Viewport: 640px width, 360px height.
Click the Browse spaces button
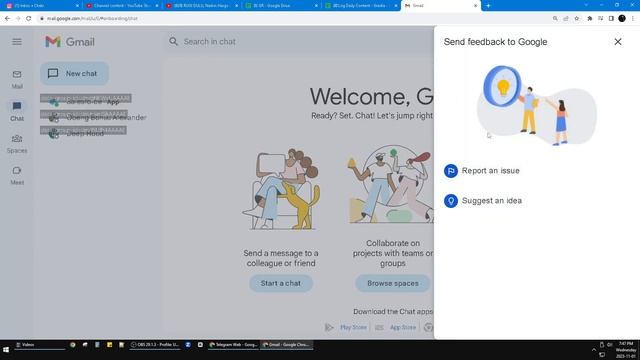click(x=393, y=283)
